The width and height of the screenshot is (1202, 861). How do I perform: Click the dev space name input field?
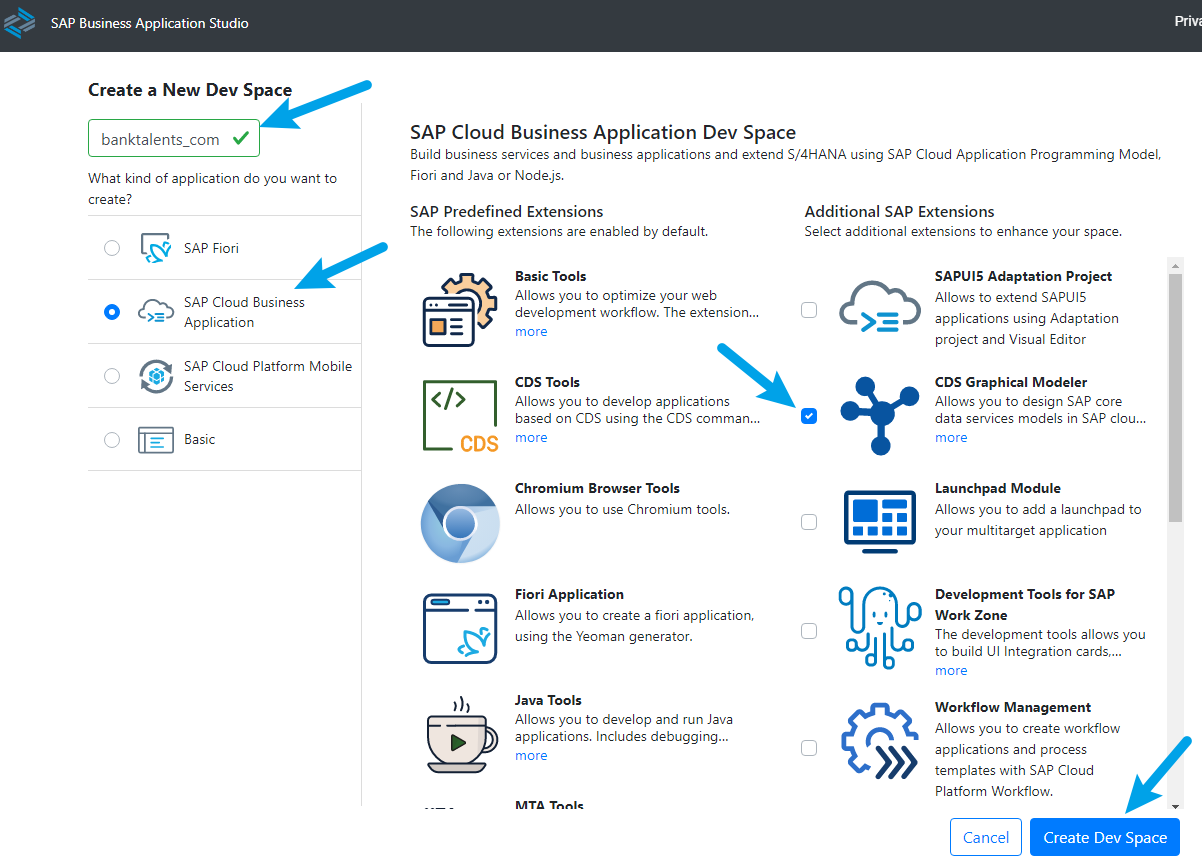[174, 139]
